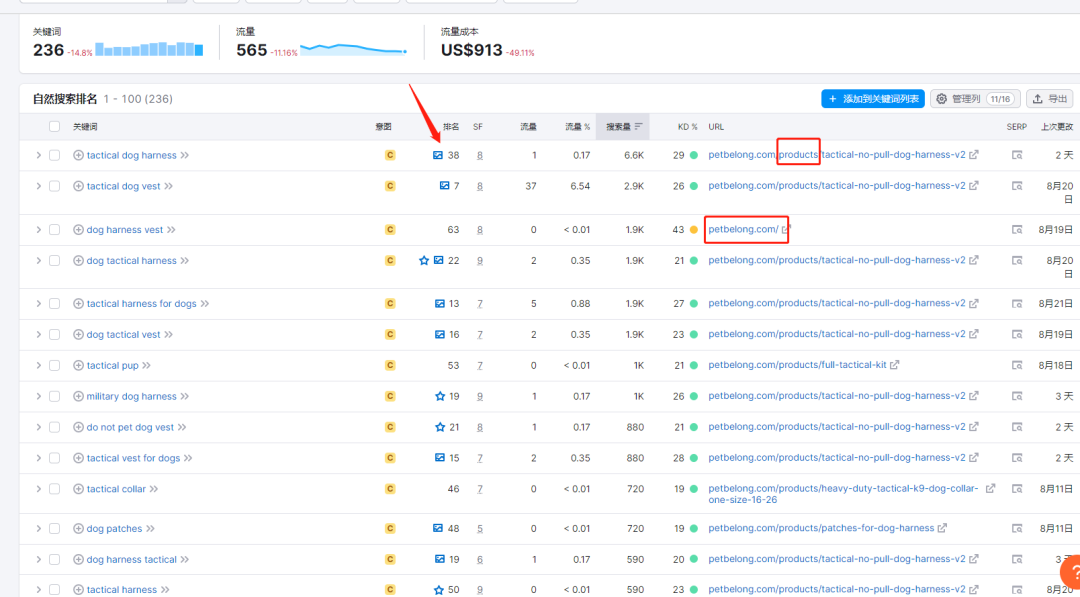Check the box for tactical dog harness row
The image size is (1080, 597).
[55, 155]
